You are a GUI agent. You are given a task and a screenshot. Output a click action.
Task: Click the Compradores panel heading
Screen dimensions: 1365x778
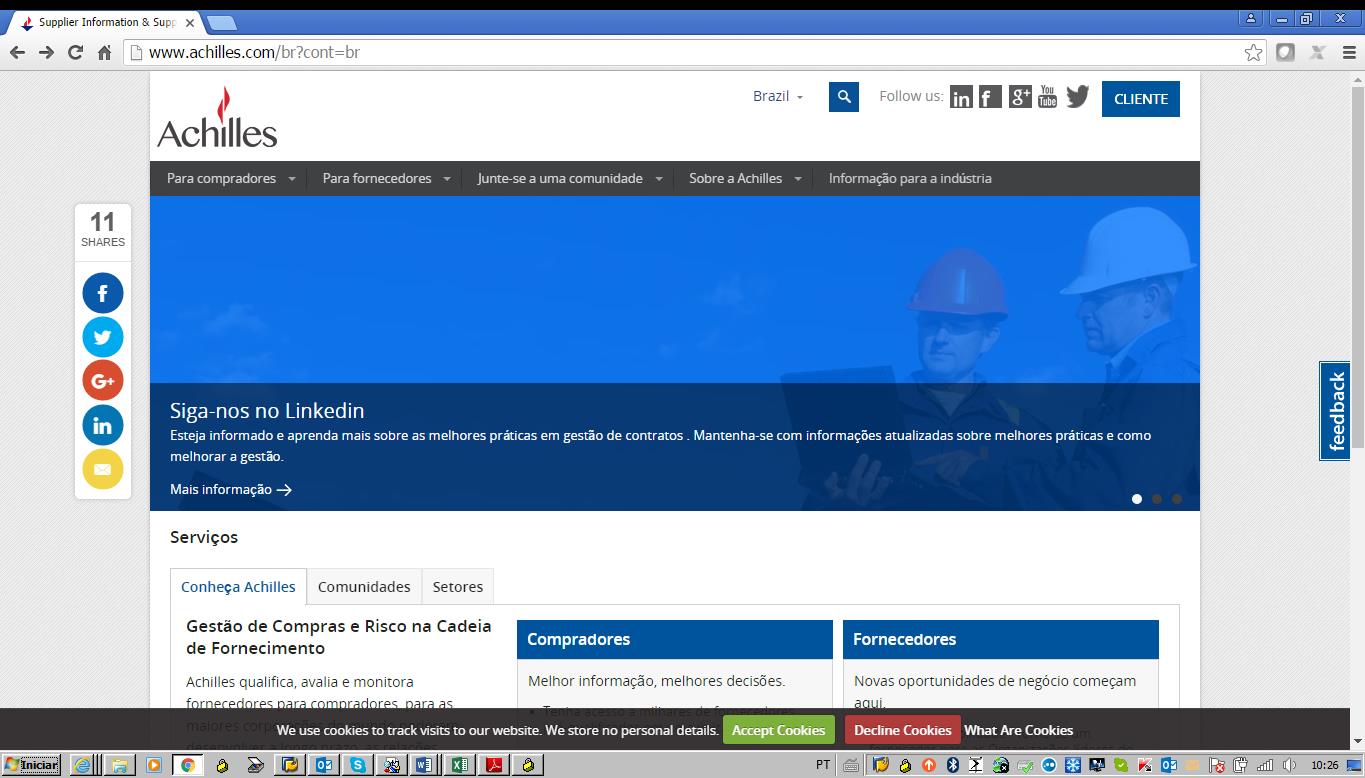pos(675,639)
